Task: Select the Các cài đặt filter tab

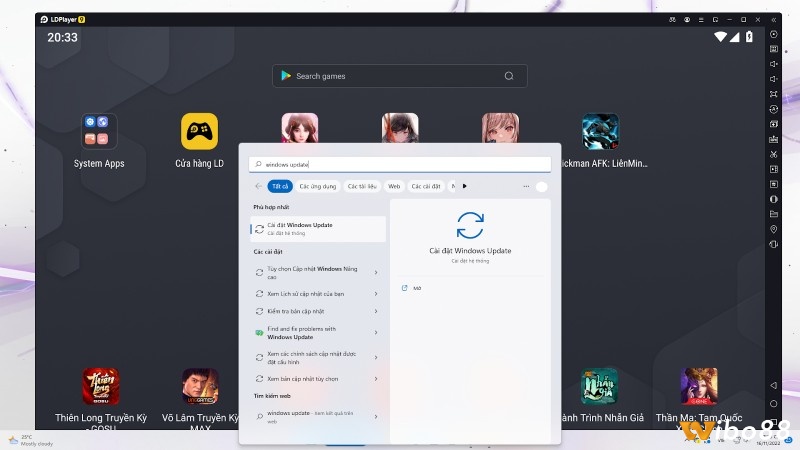Action: [426, 186]
